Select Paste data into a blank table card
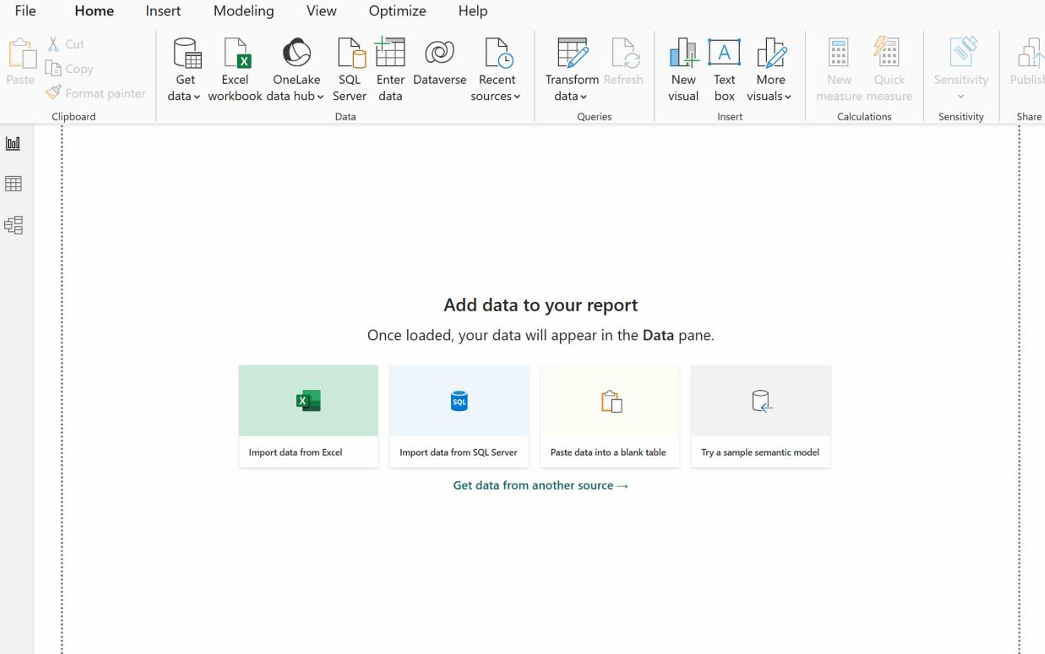 [610, 416]
